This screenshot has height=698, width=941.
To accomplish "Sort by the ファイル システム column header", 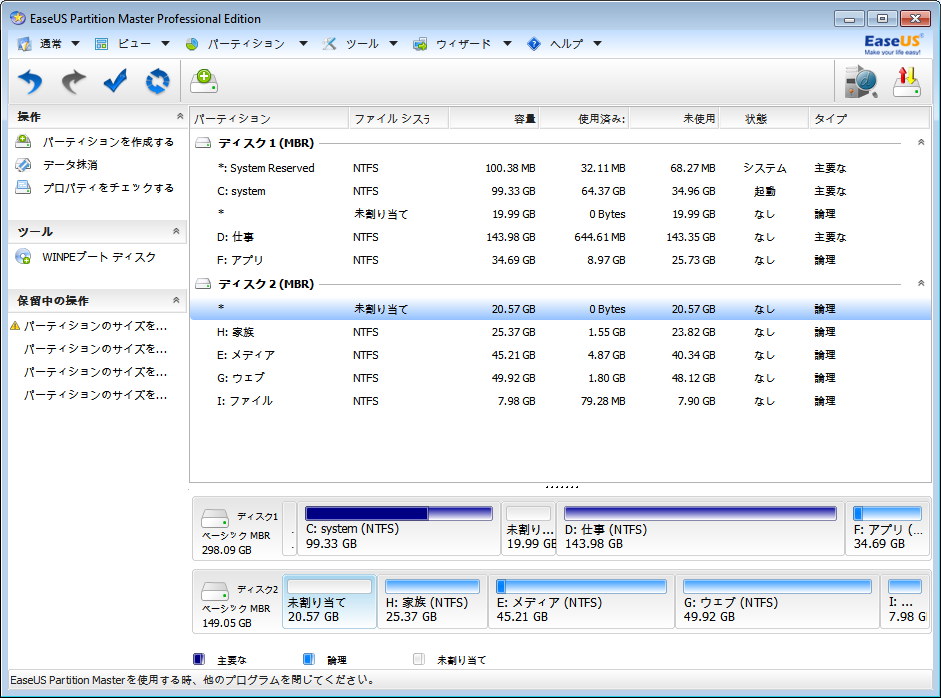I will (398, 119).
